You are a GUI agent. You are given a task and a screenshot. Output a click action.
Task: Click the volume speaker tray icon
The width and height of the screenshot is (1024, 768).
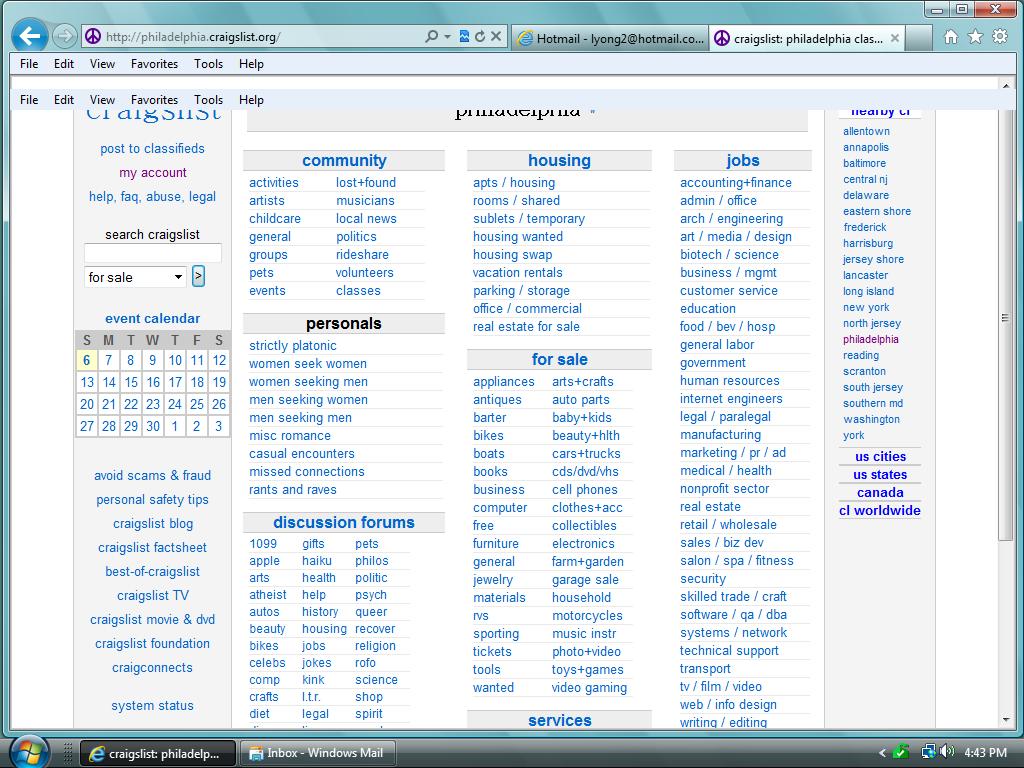click(948, 752)
